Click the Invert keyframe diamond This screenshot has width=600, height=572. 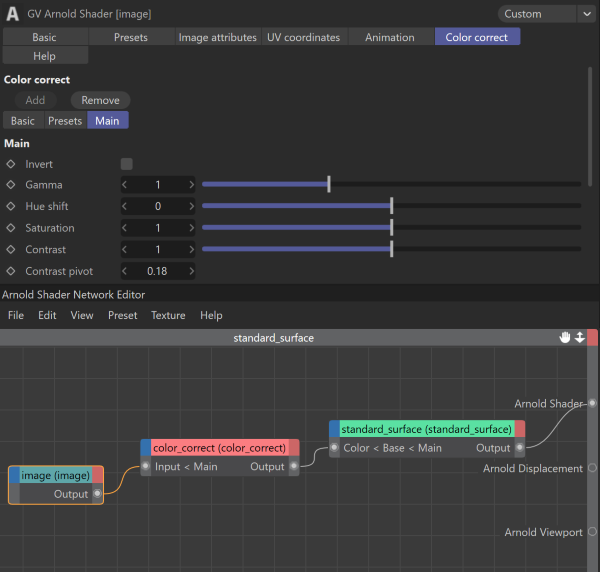pos(11,164)
